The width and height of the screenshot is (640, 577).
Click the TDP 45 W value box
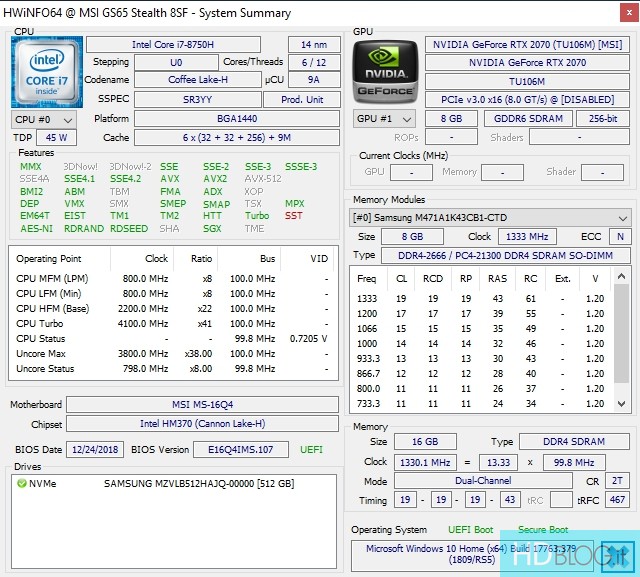click(56, 138)
